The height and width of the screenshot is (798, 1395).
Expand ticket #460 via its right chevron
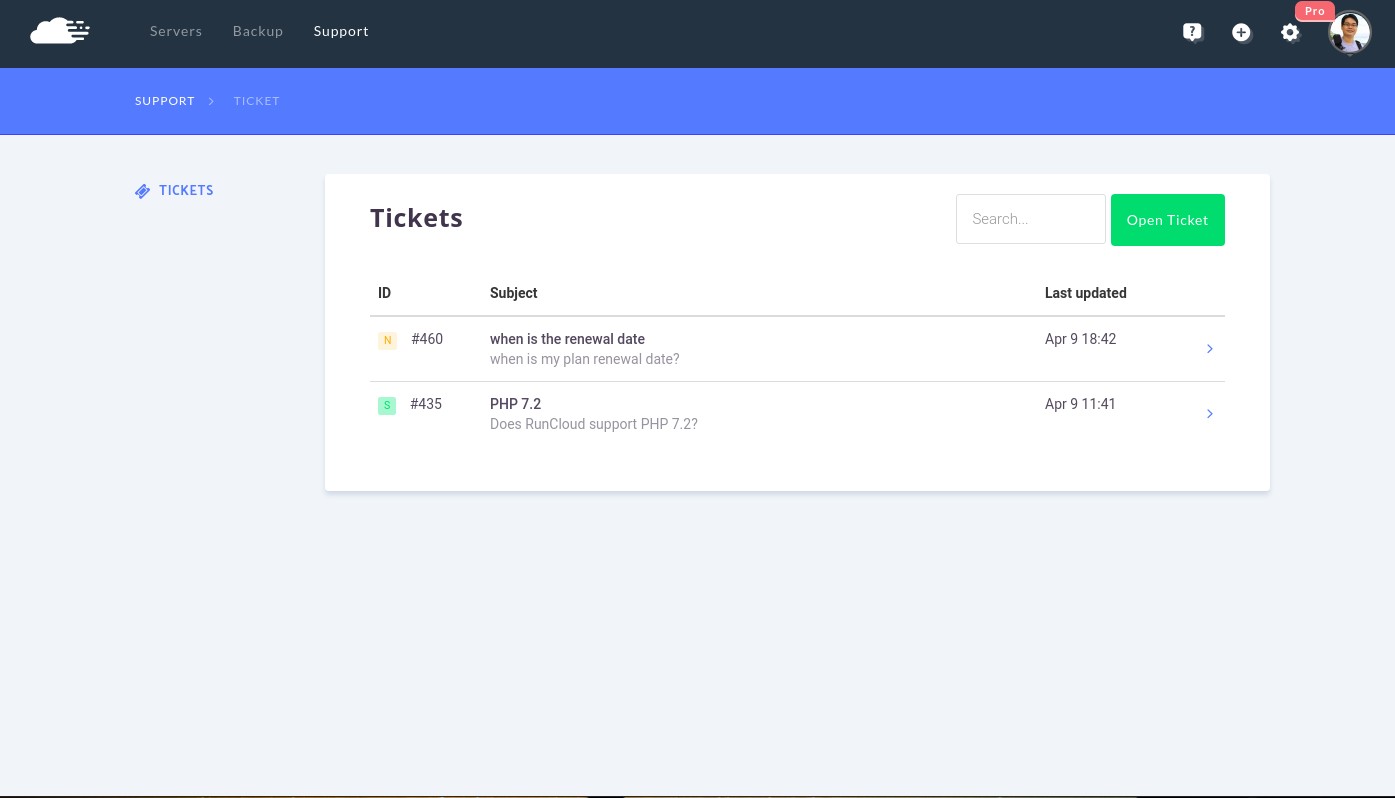click(x=1210, y=349)
